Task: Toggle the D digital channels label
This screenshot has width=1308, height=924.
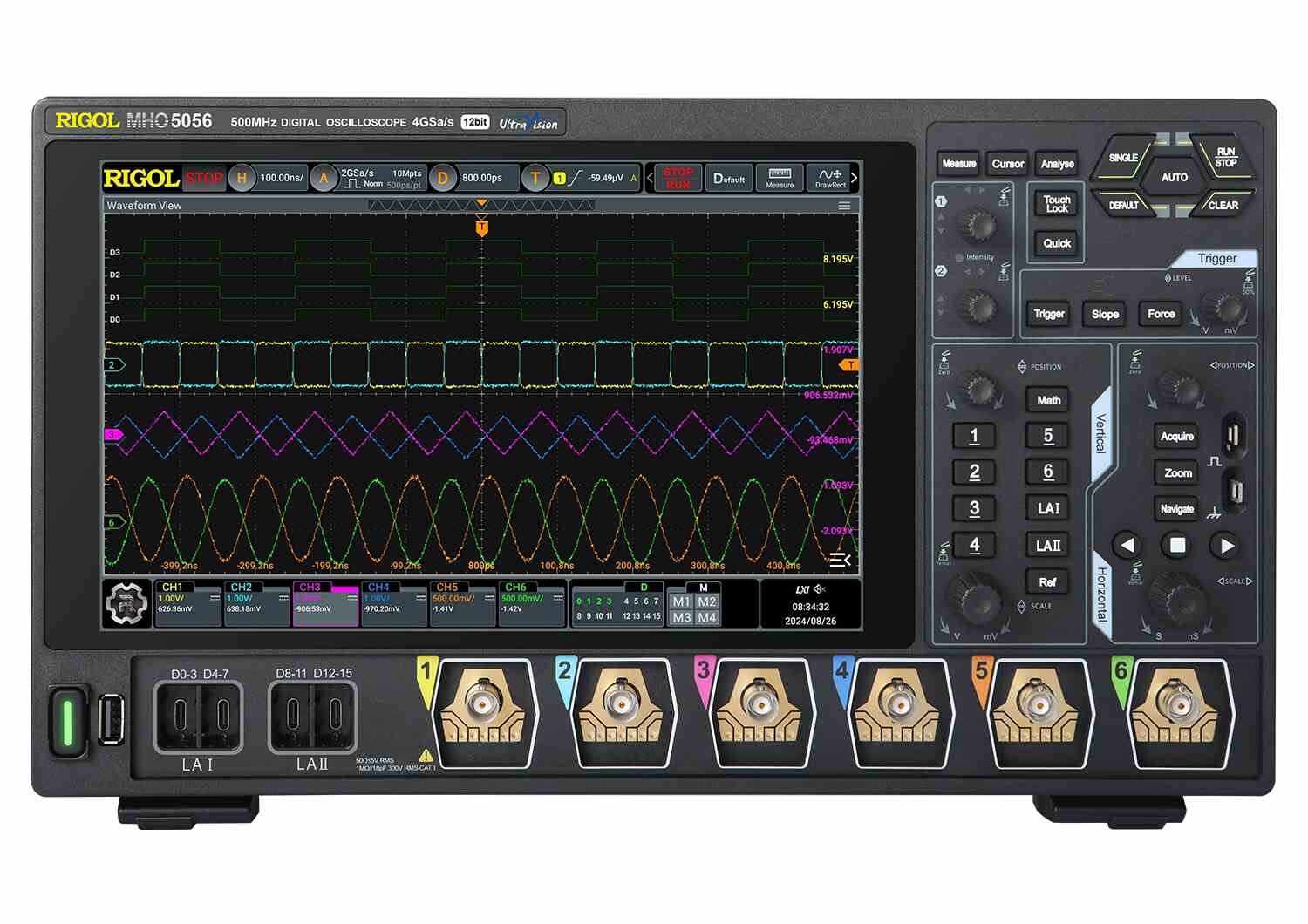Action: (x=618, y=603)
